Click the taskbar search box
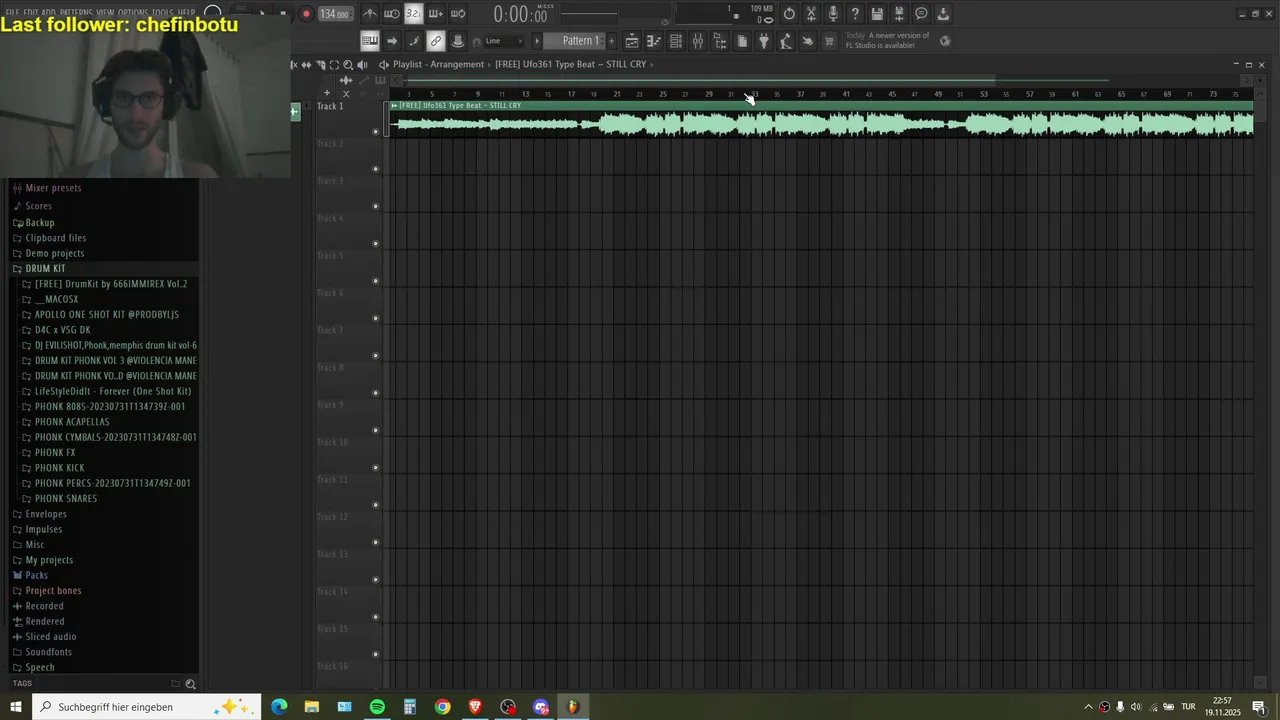Screen dimensions: 1280x720 (147, 707)
